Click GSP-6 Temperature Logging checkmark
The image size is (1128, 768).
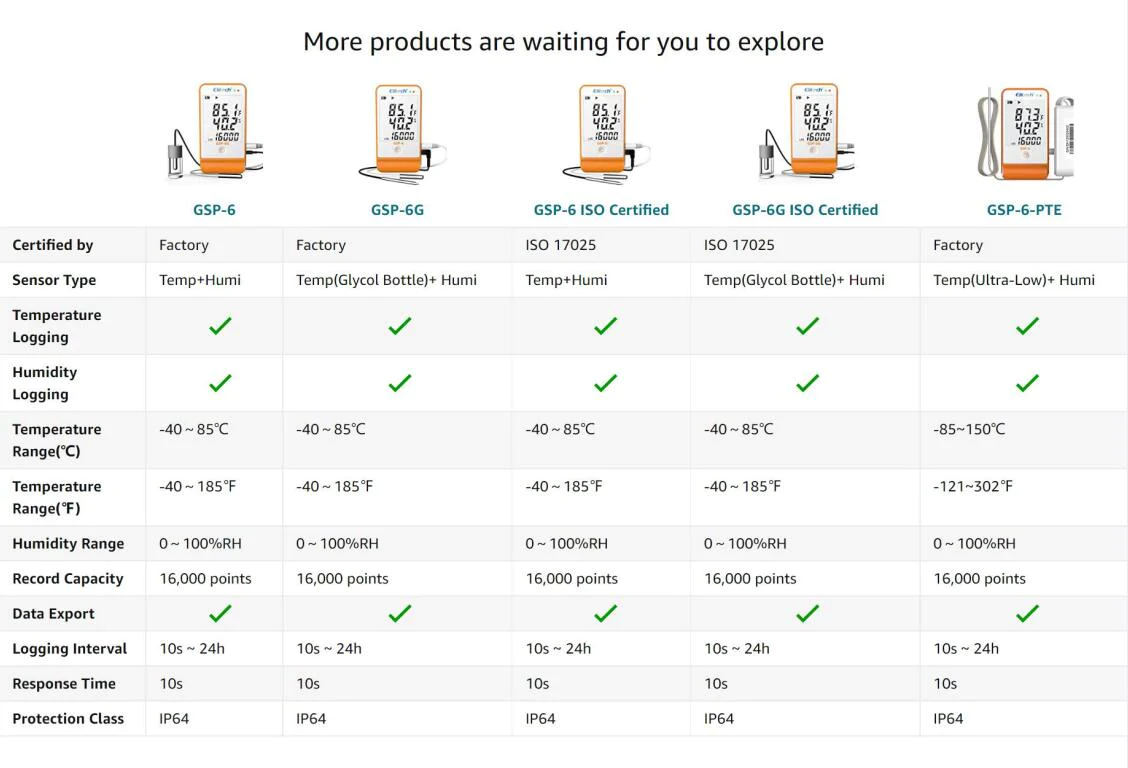(220, 326)
